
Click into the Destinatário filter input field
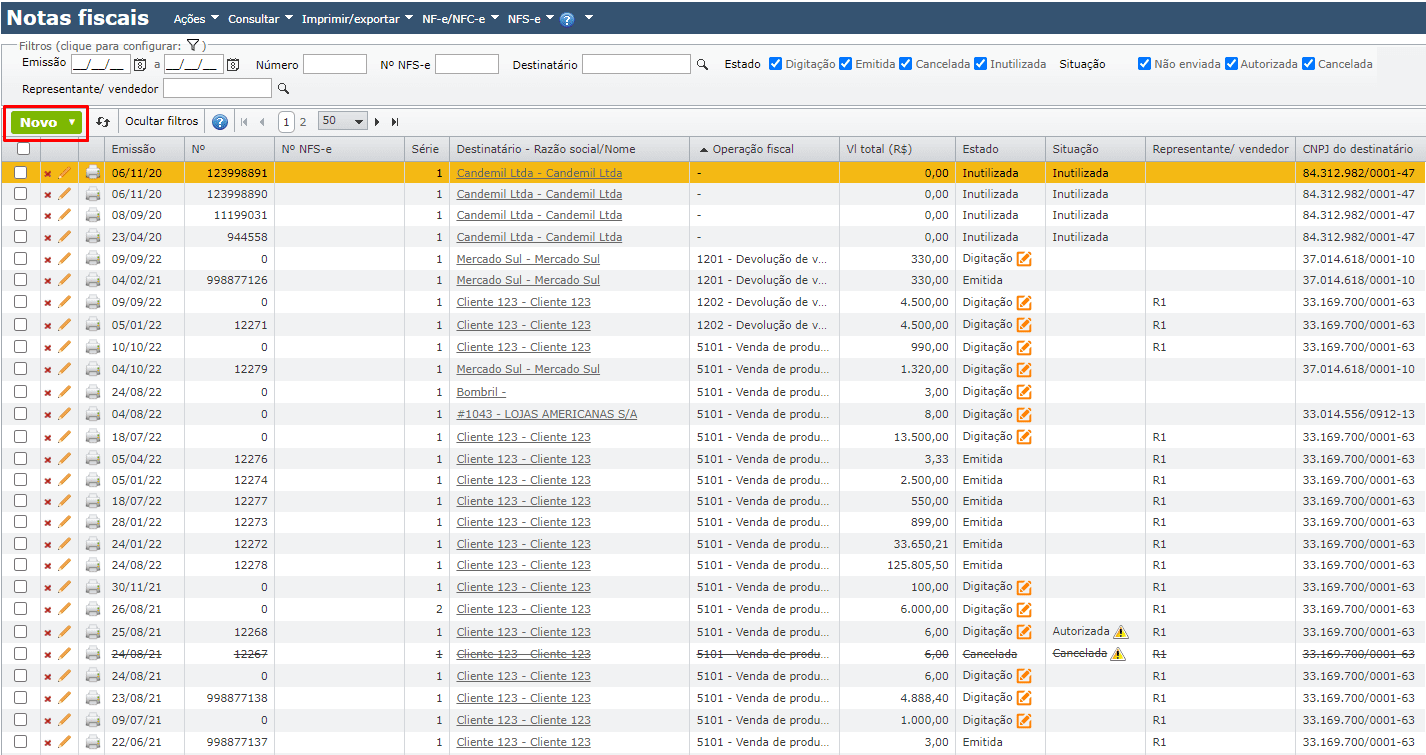coord(637,64)
